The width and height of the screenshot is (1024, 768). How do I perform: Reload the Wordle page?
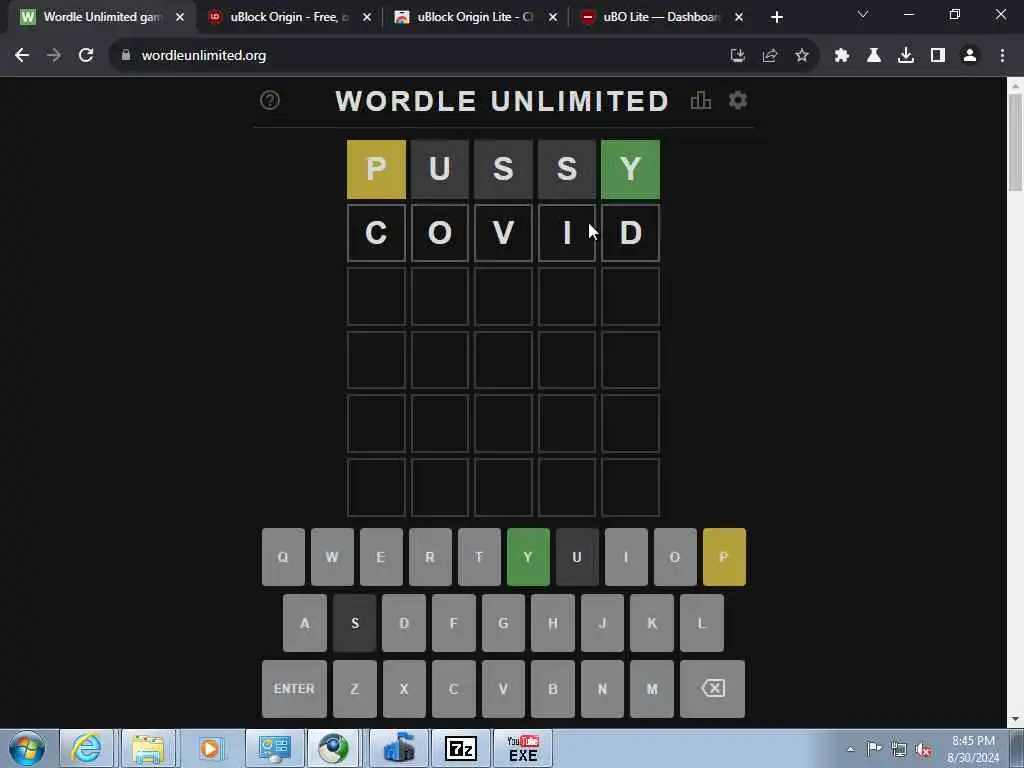(x=86, y=56)
